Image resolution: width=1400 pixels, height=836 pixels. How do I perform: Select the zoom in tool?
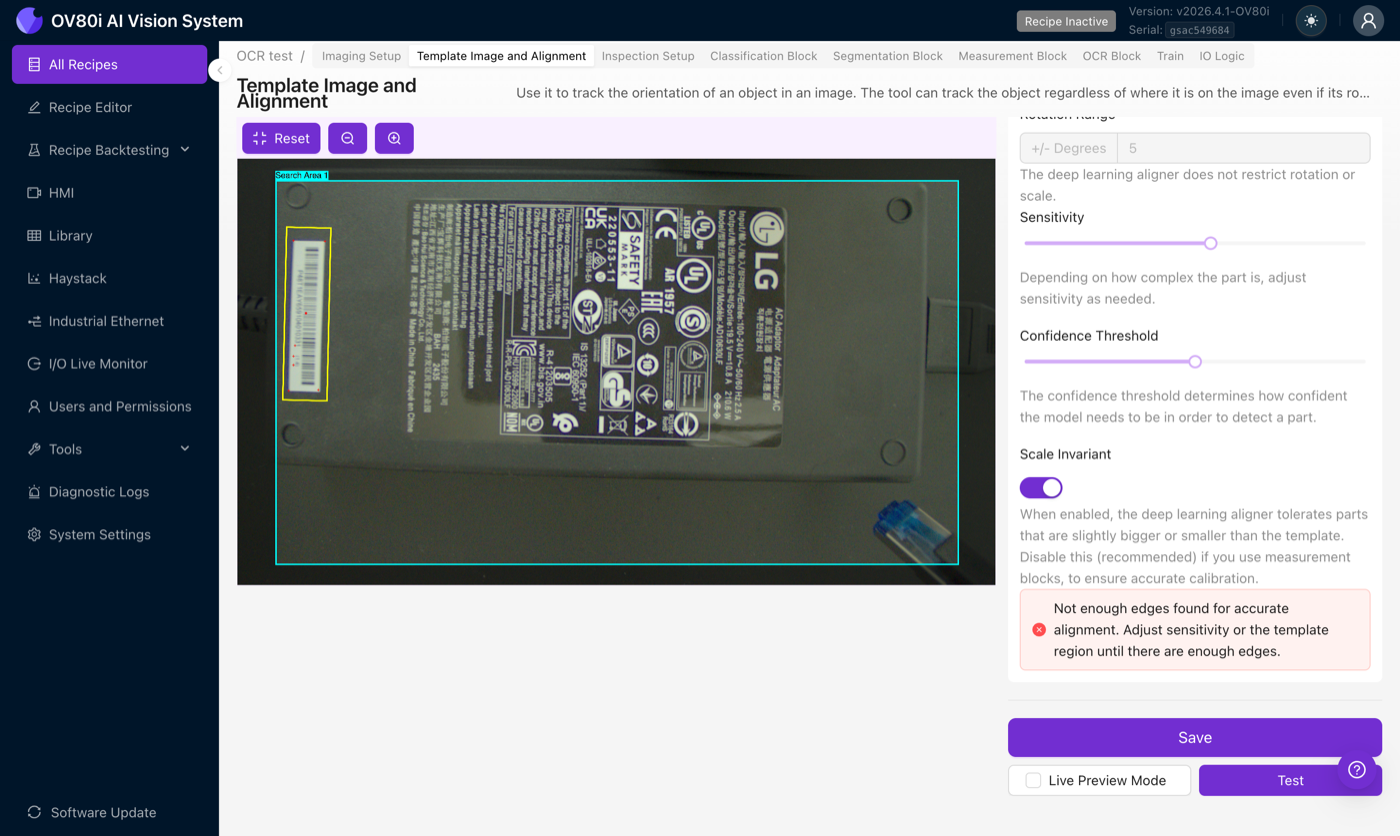click(394, 138)
